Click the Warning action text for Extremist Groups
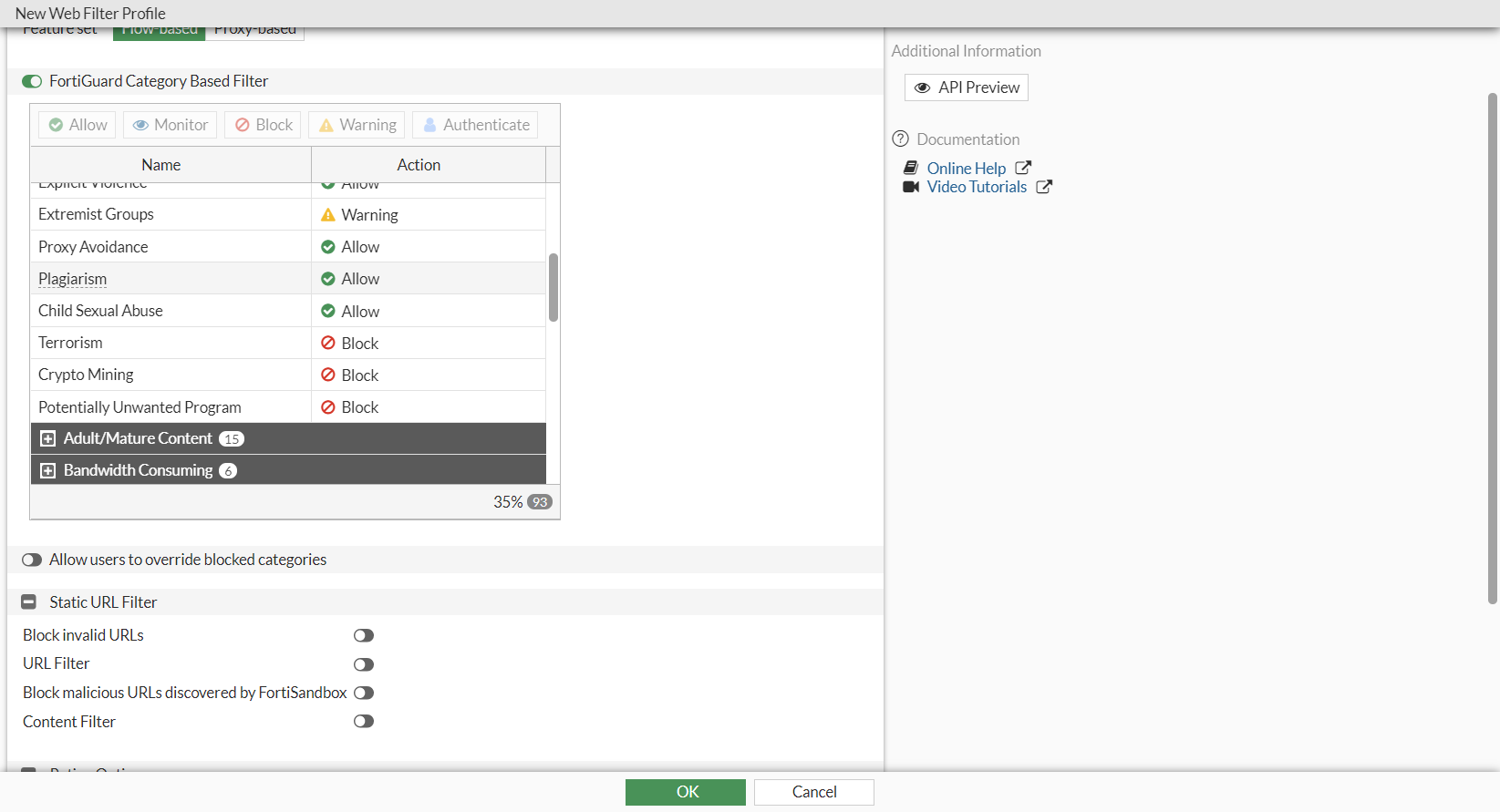Screen dimensions: 1500x812 click(x=370, y=215)
